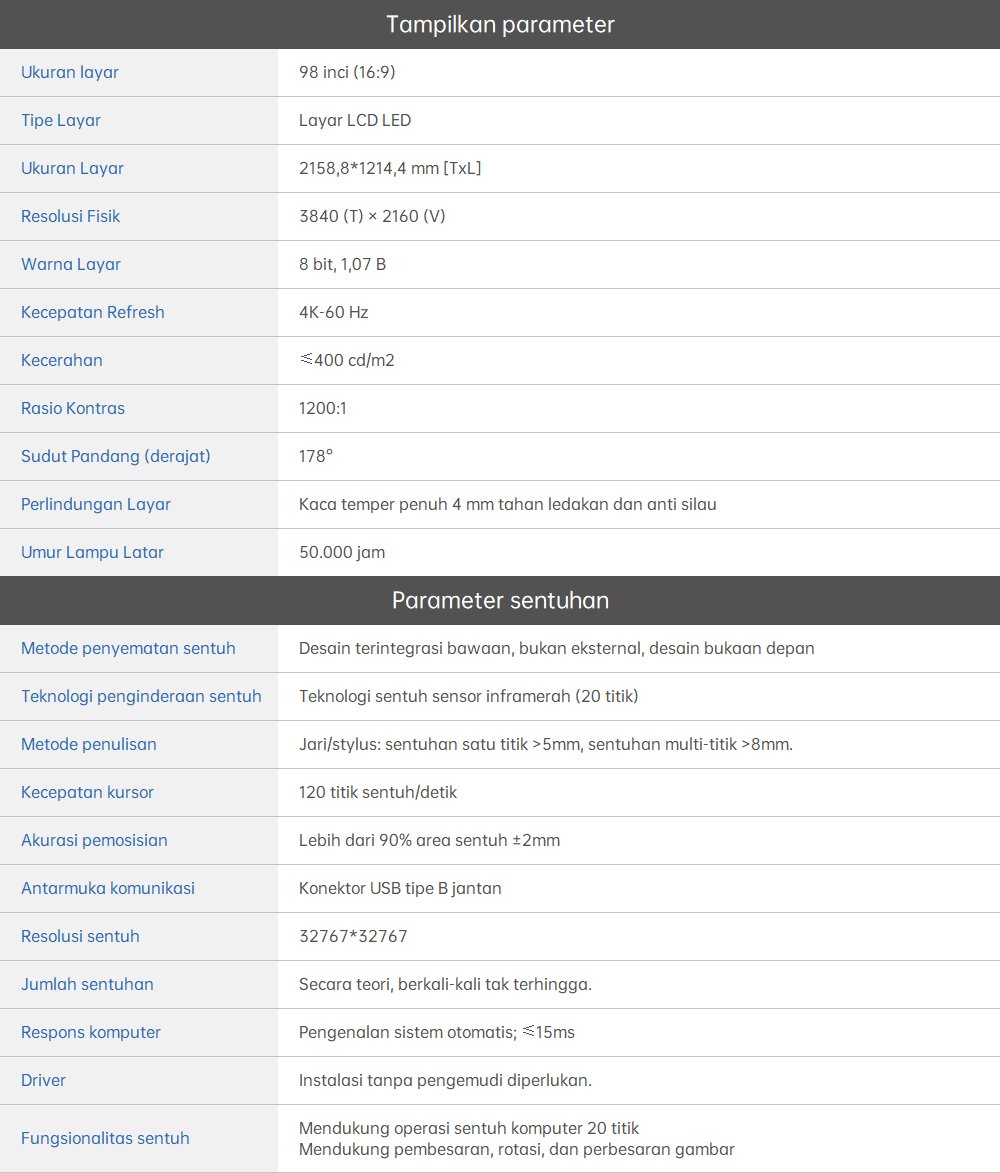Click the "Fungsionalitas sentuh" label
This screenshot has width=1000, height=1173.
pyautogui.click(x=105, y=1138)
